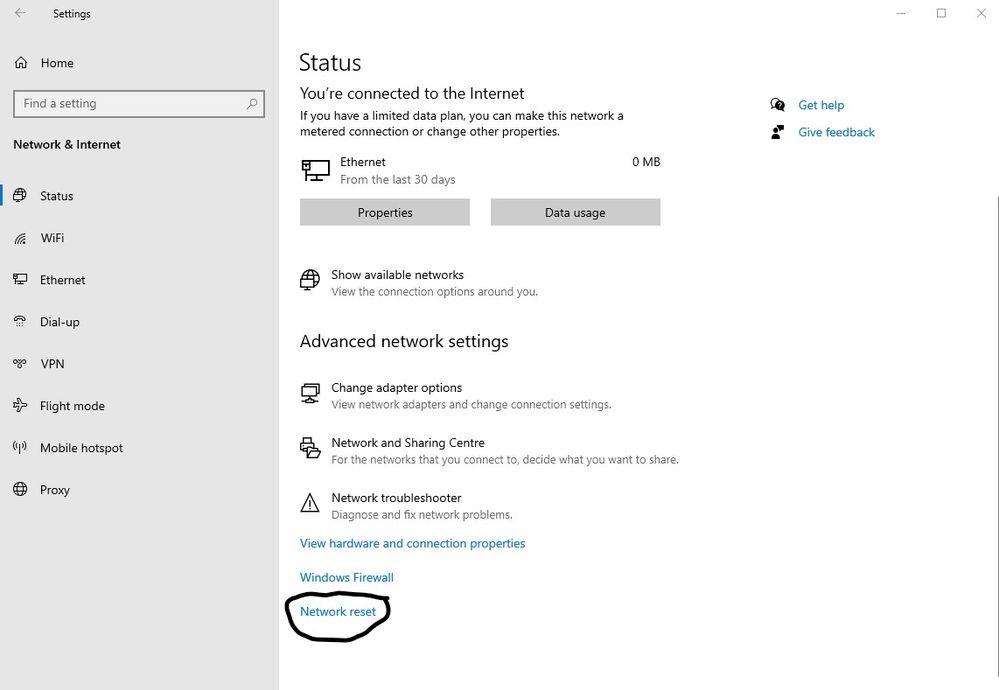Viewport: 999px width, 690px height.
Task: Select the VPN sidebar icon
Action: pyautogui.click(x=20, y=364)
